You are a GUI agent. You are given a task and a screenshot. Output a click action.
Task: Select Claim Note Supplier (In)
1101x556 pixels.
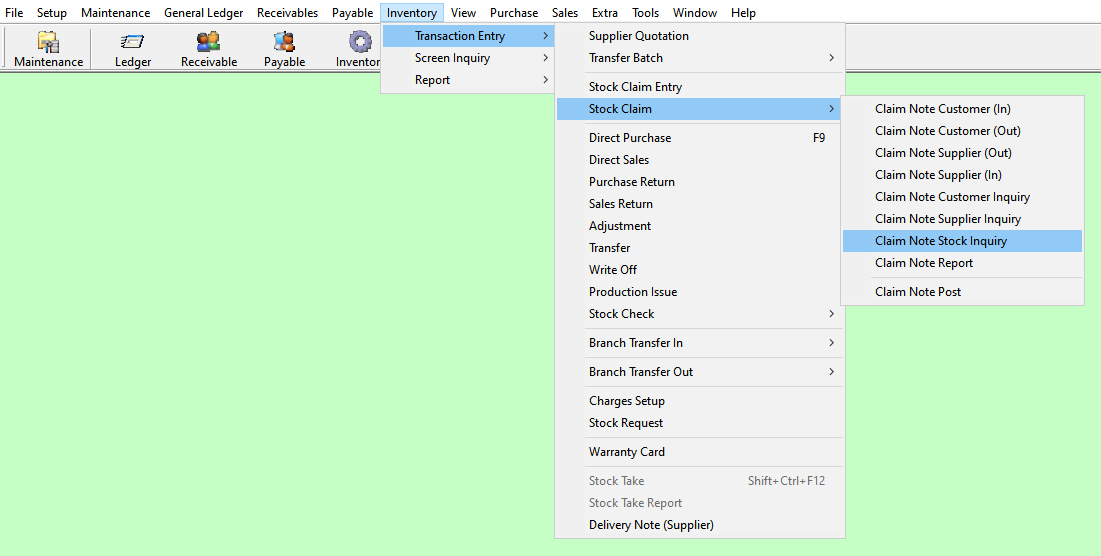[x=963, y=175]
